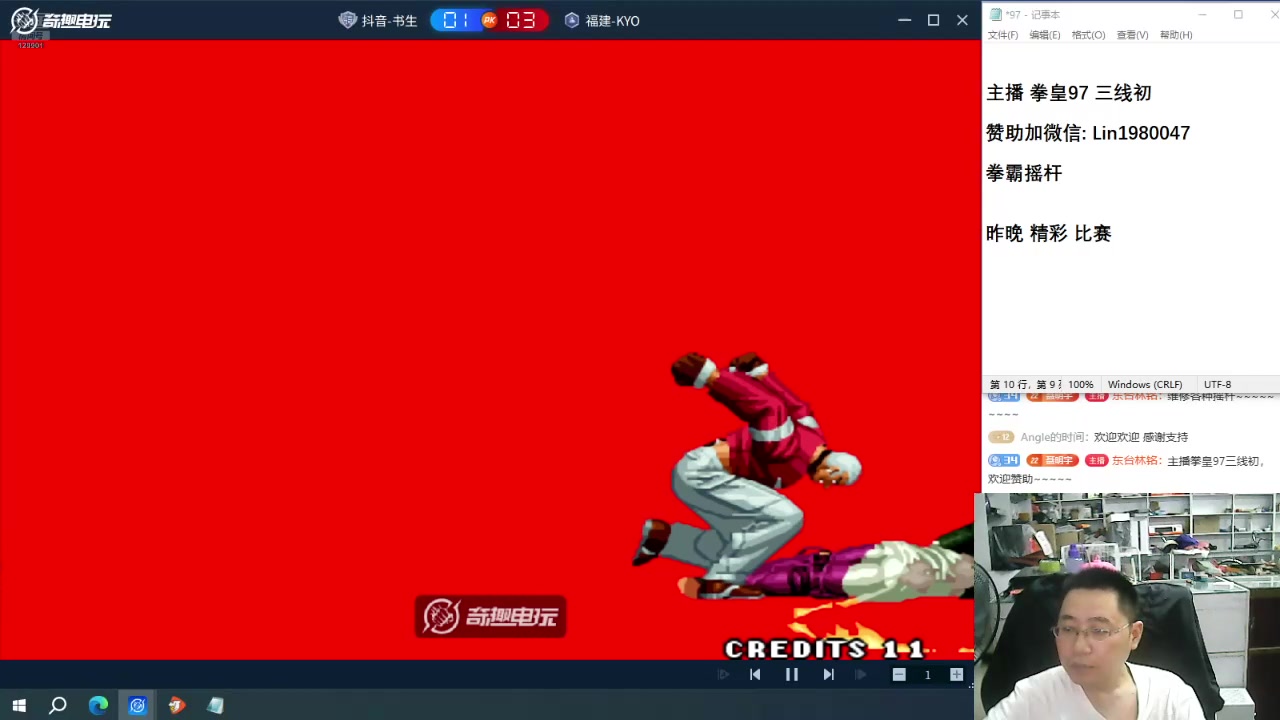
Task: Click text line 昨晚 精彩 比赛
Action: pyautogui.click(x=1049, y=233)
